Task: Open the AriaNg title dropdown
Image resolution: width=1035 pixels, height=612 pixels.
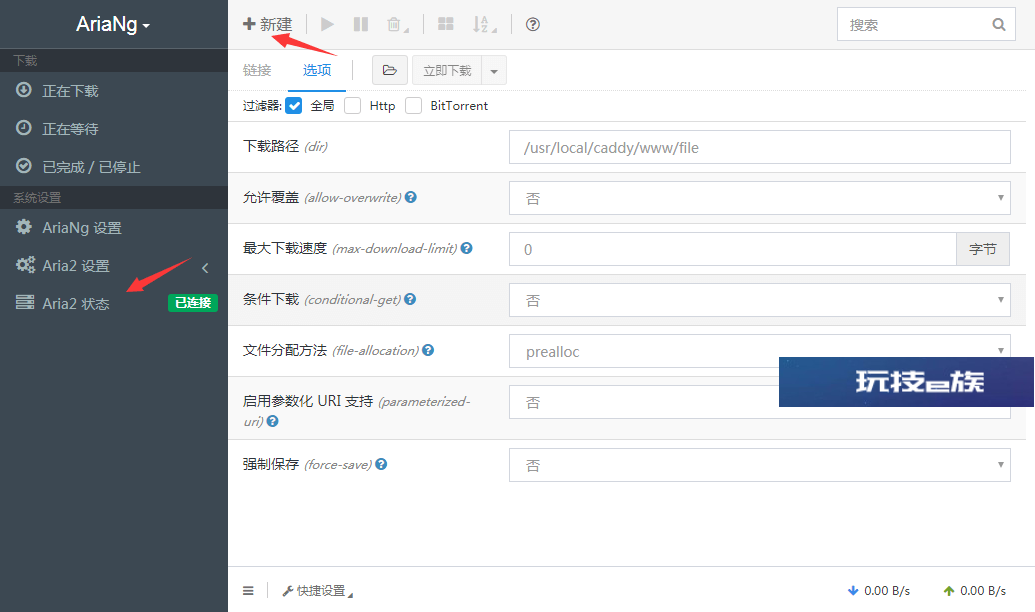Action: pos(113,24)
